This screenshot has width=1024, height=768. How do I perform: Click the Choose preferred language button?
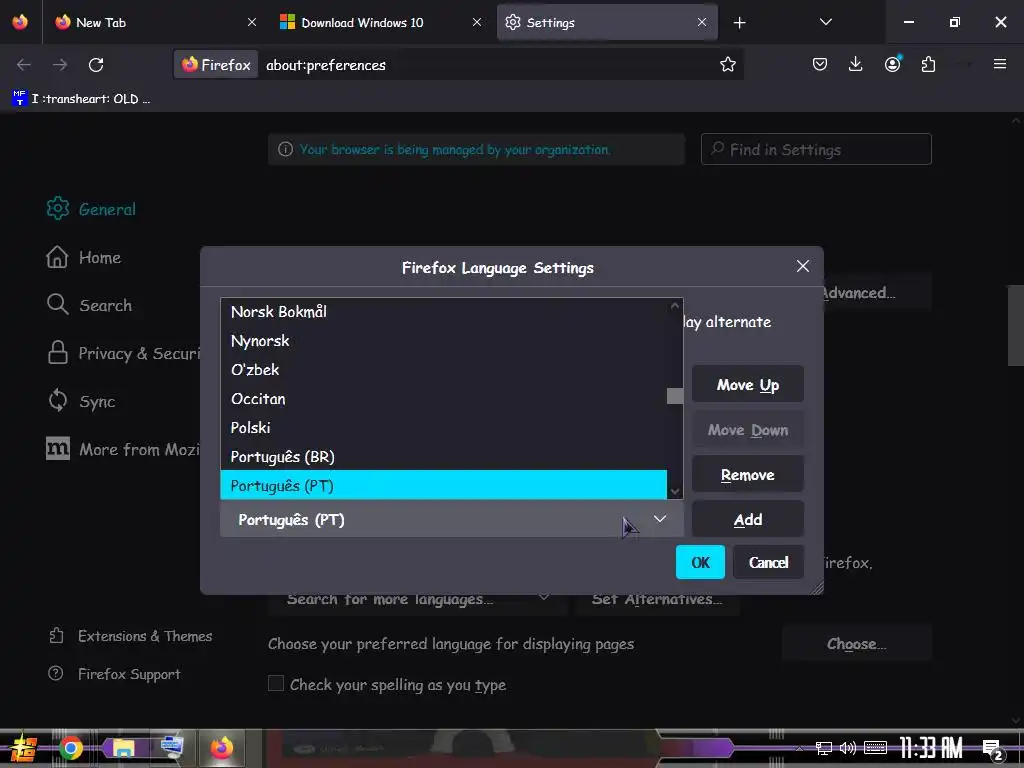coord(856,644)
